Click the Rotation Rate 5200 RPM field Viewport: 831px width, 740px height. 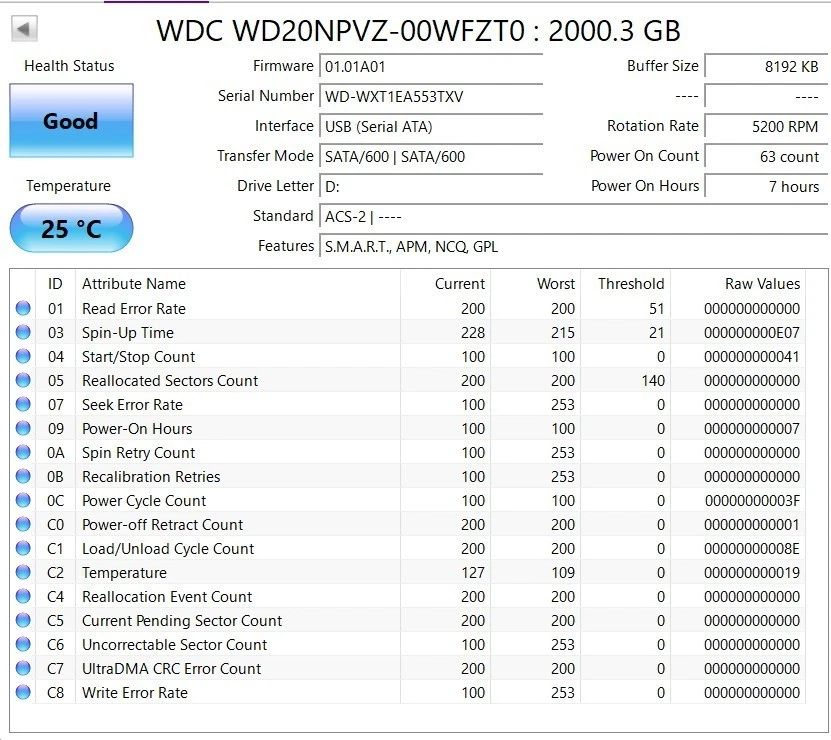[x=765, y=126]
